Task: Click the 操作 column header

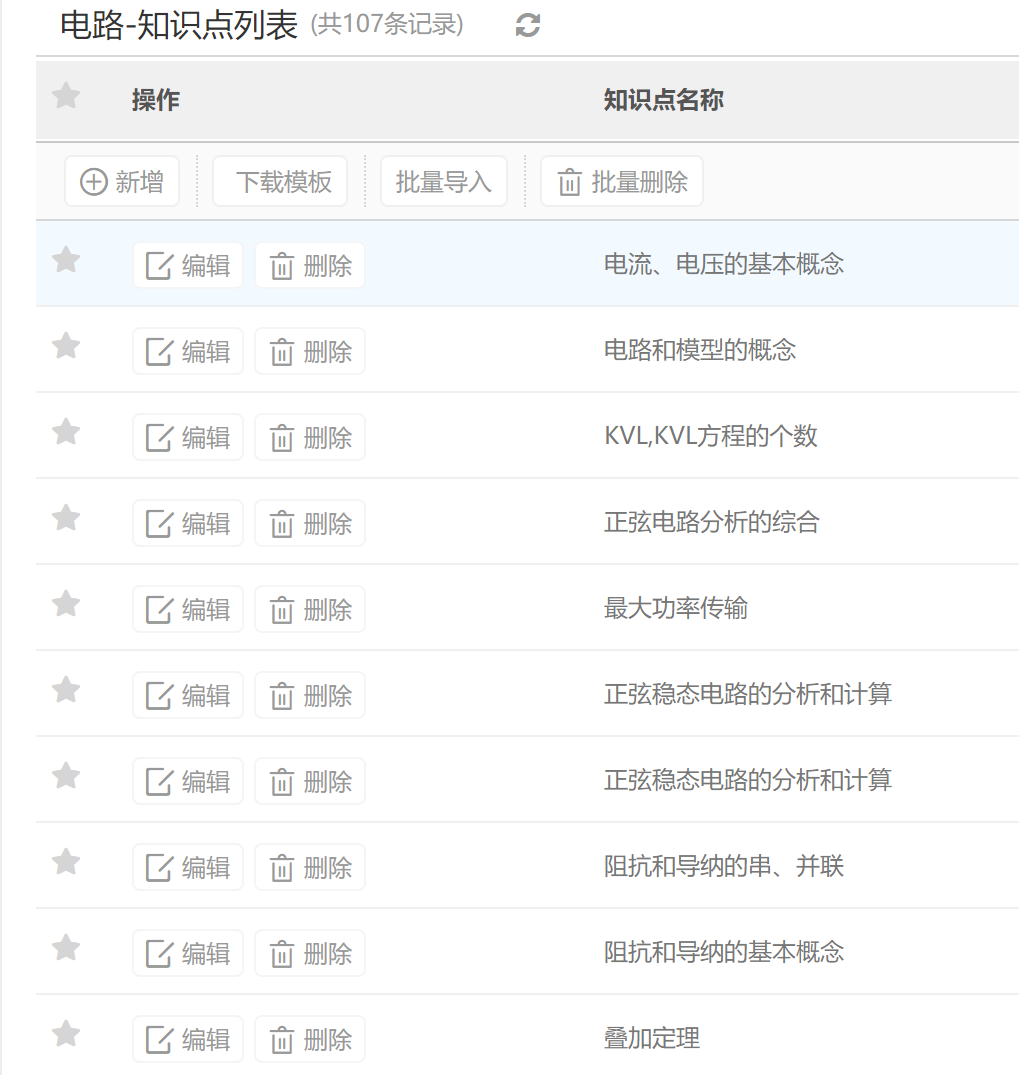Action: (x=155, y=100)
